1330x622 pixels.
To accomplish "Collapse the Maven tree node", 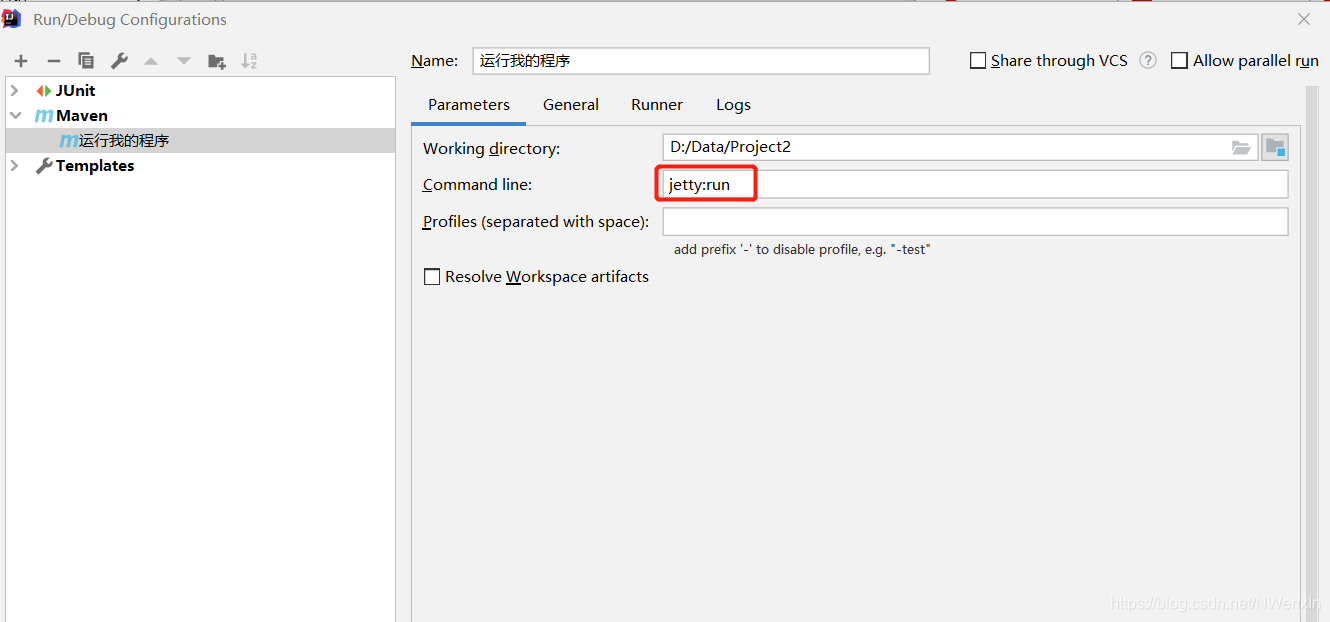I will (15, 115).
